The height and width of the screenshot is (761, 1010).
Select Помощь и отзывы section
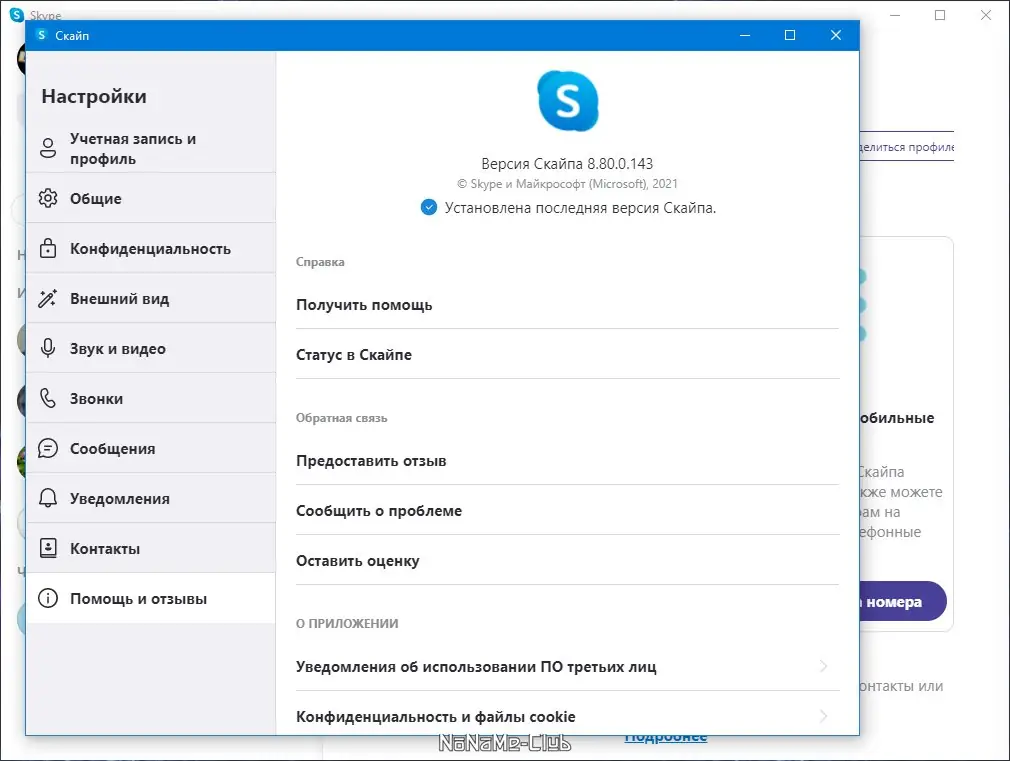(151, 598)
